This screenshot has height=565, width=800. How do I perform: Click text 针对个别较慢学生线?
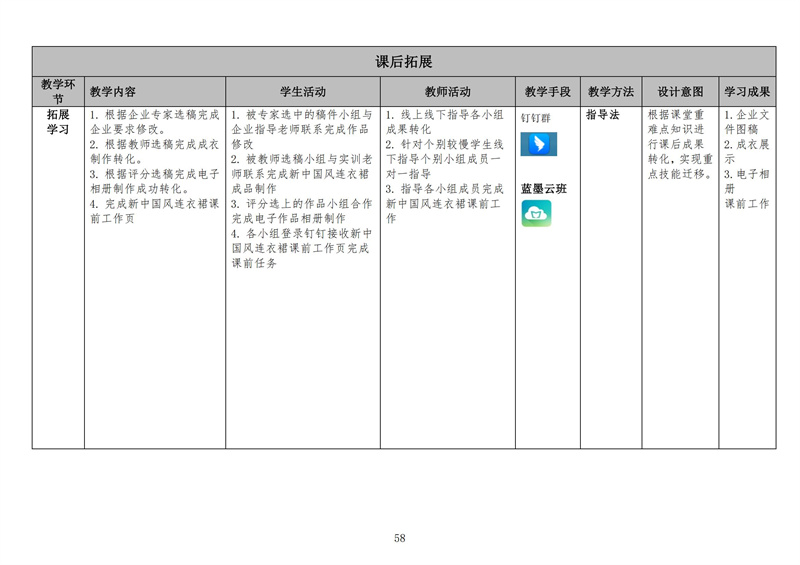452,144
